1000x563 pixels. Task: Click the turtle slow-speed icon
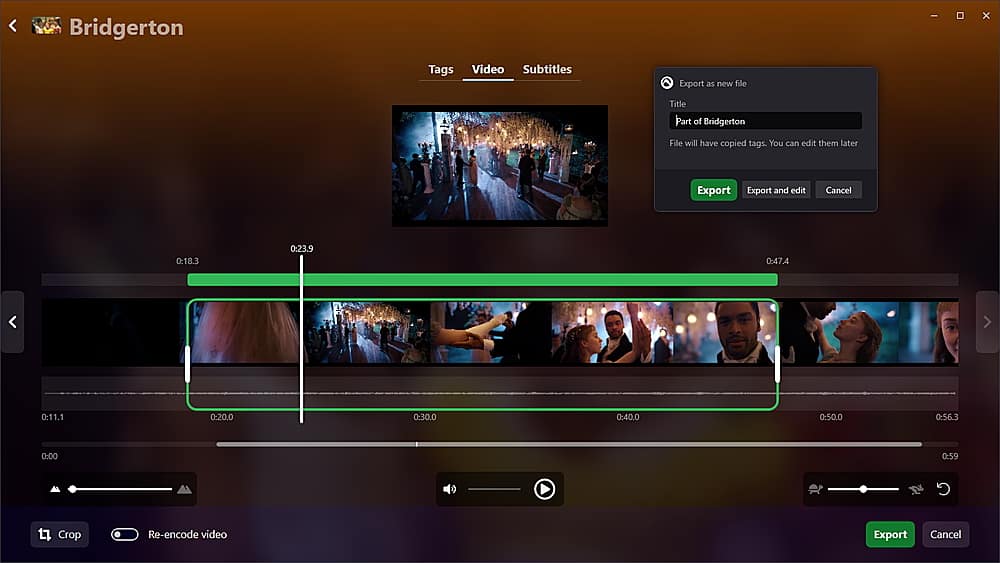tap(816, 489)
